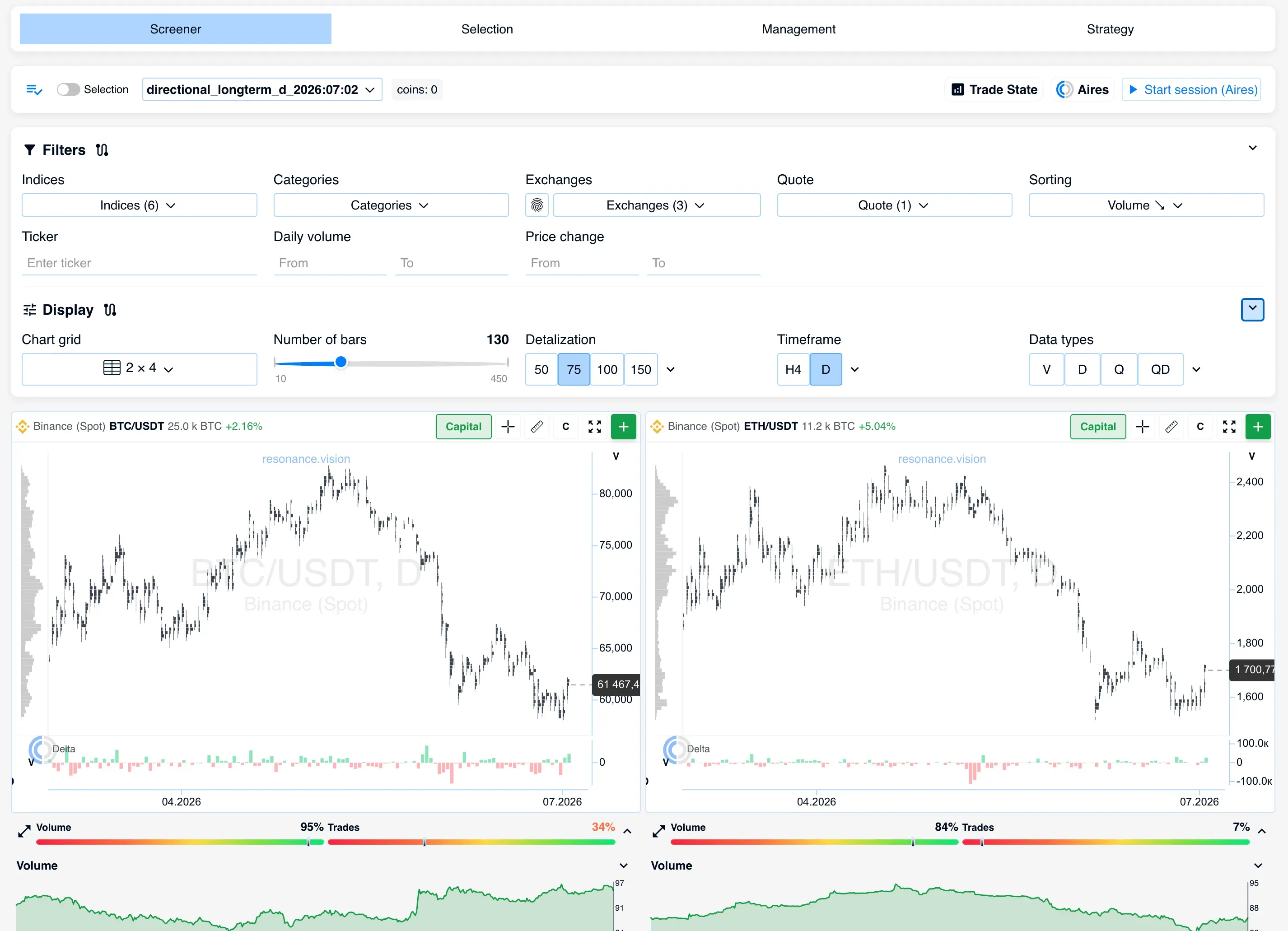Click the list-check icon left of Selection
The image size is (1288, 931).
click(x=34, y=90)
